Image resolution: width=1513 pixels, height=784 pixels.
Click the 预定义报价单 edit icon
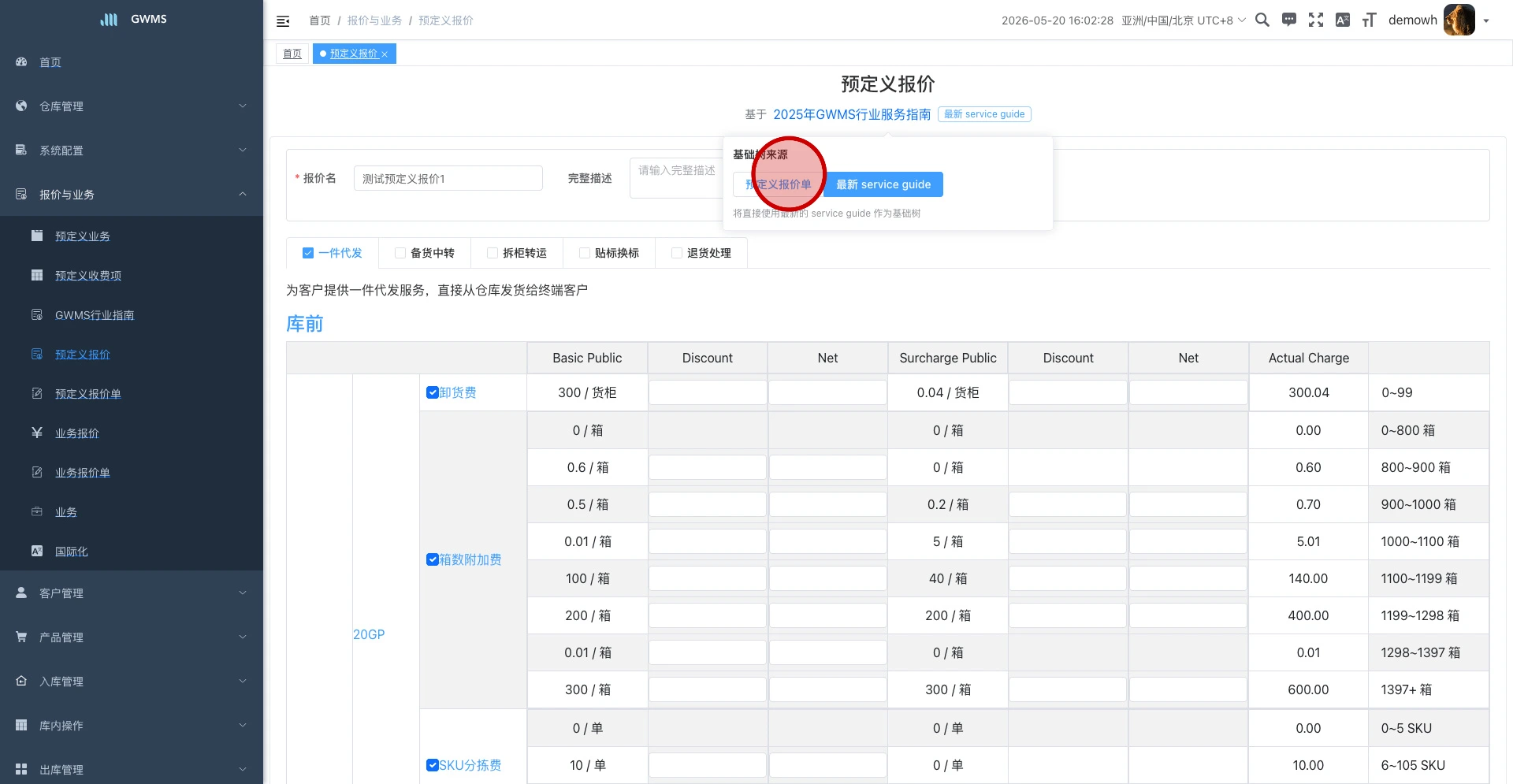point(37,393)
